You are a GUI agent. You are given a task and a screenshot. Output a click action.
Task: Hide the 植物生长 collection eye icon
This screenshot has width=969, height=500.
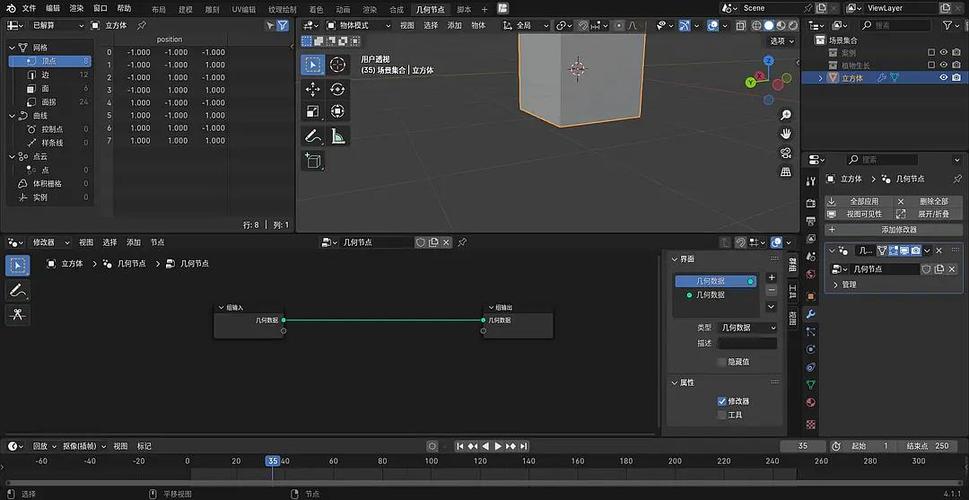coord(944,65)
